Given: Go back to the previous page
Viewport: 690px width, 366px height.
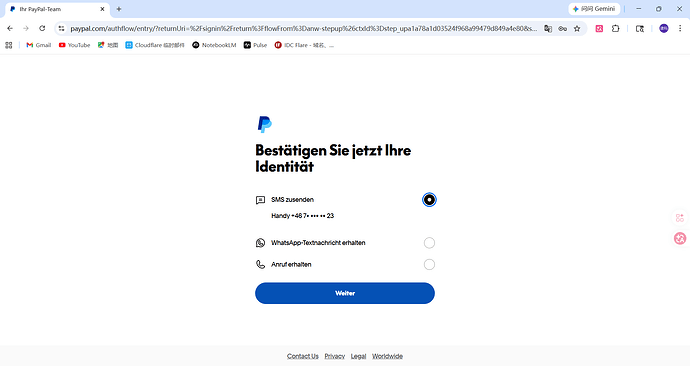Looking at the screenshot, I should coord(10,28).
